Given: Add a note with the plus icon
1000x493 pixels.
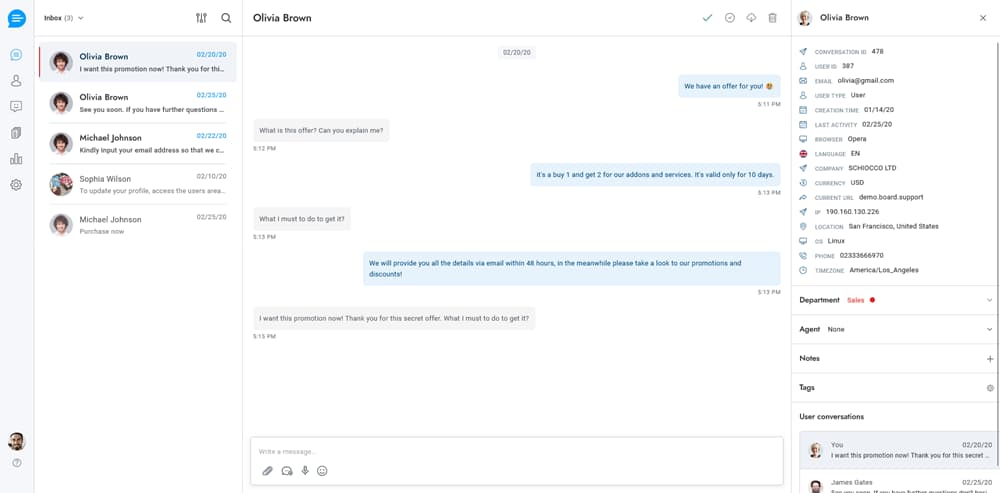Looking at the screenshot, I should coord(990,358).
